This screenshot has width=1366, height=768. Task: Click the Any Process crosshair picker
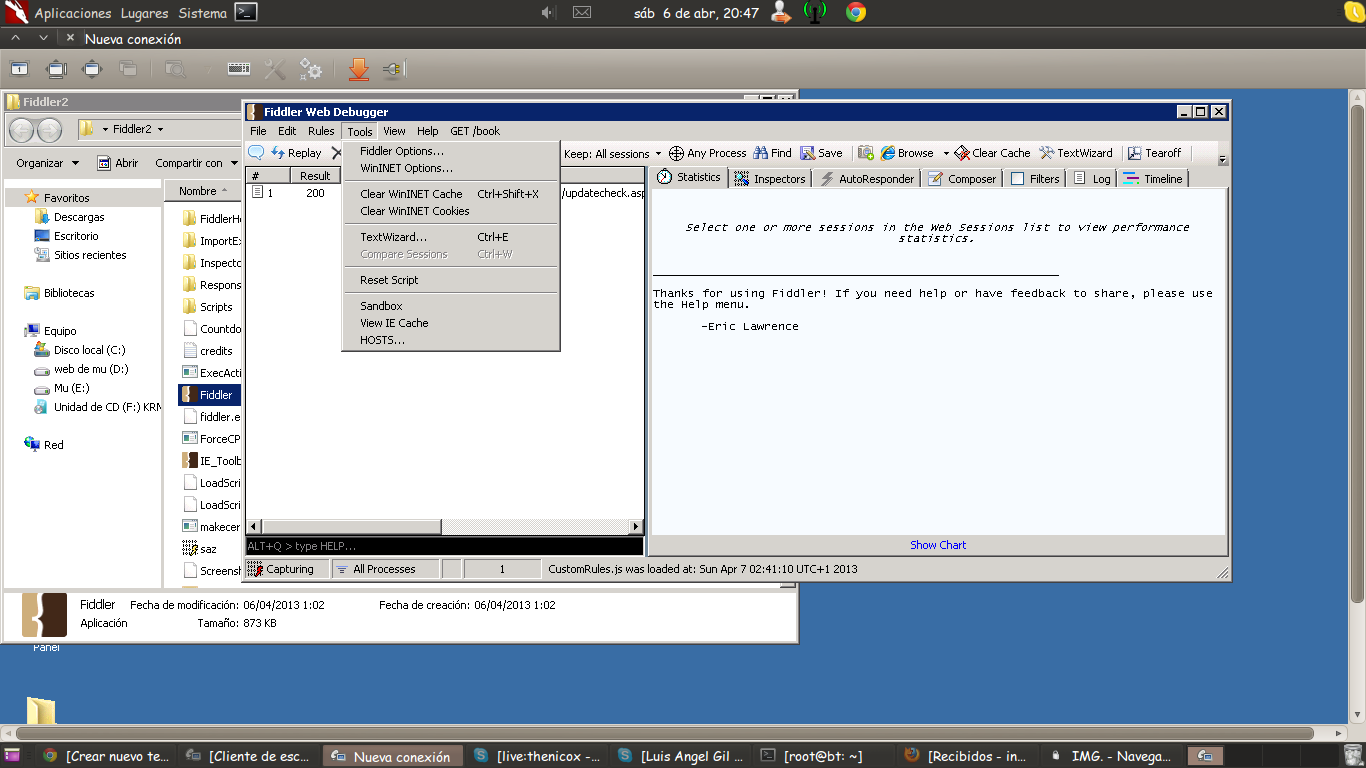click(707, 153)
